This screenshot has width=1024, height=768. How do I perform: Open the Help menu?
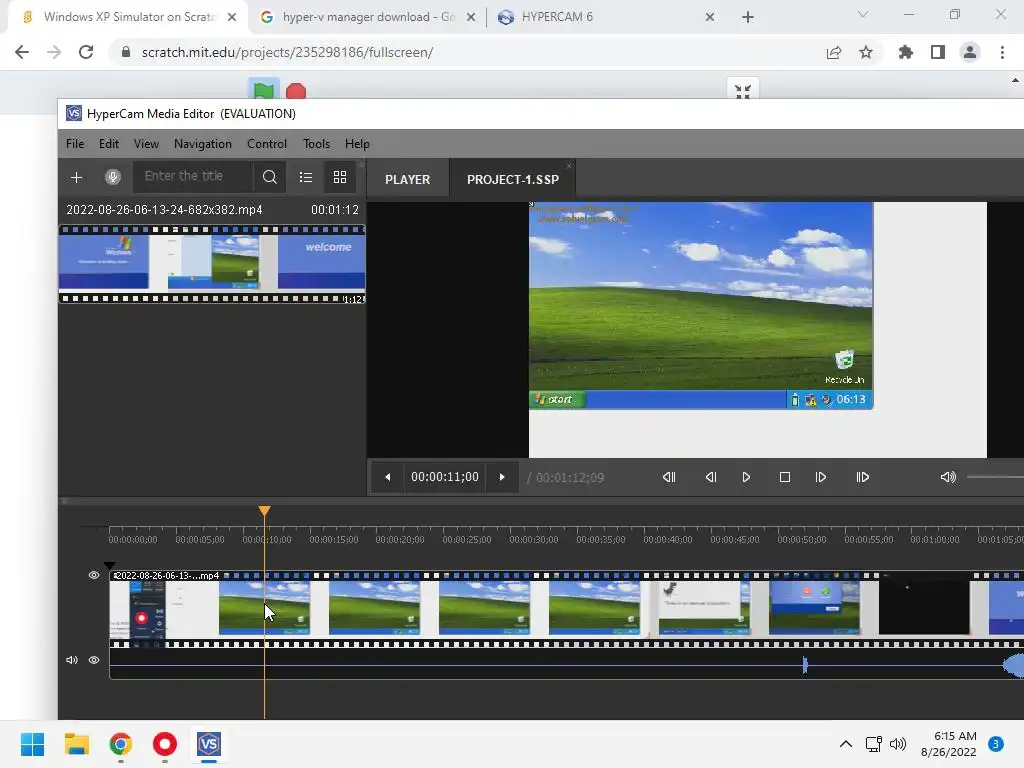click(357, 144)
